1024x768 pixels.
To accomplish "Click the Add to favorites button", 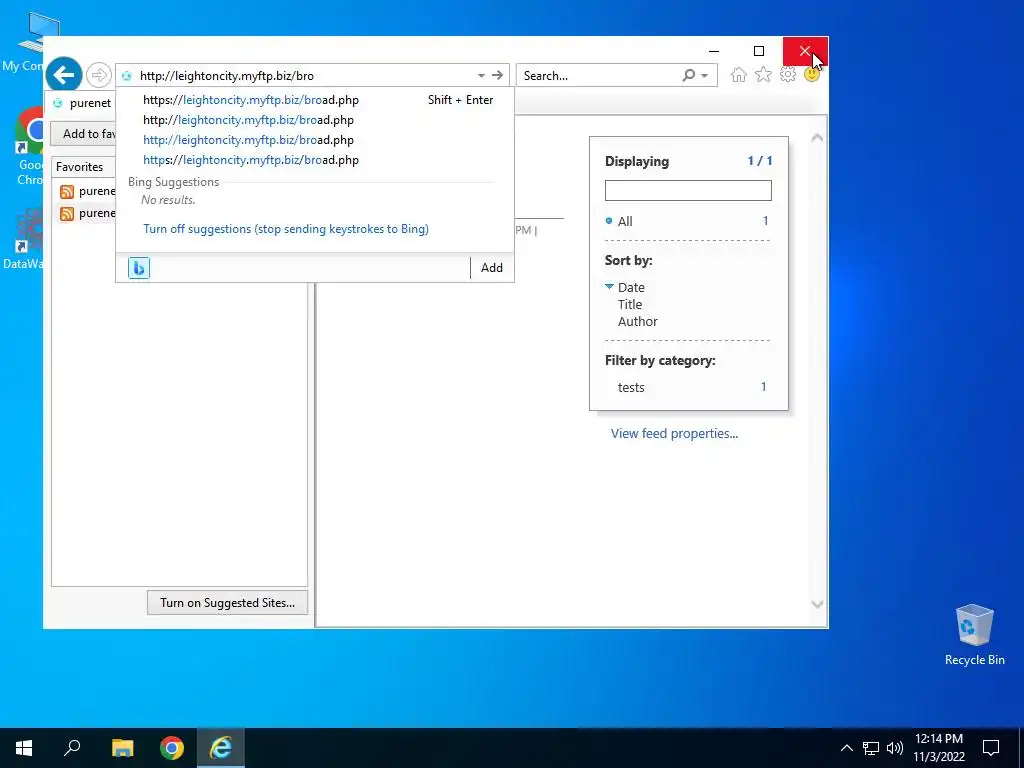I will [x=85, y=134].
